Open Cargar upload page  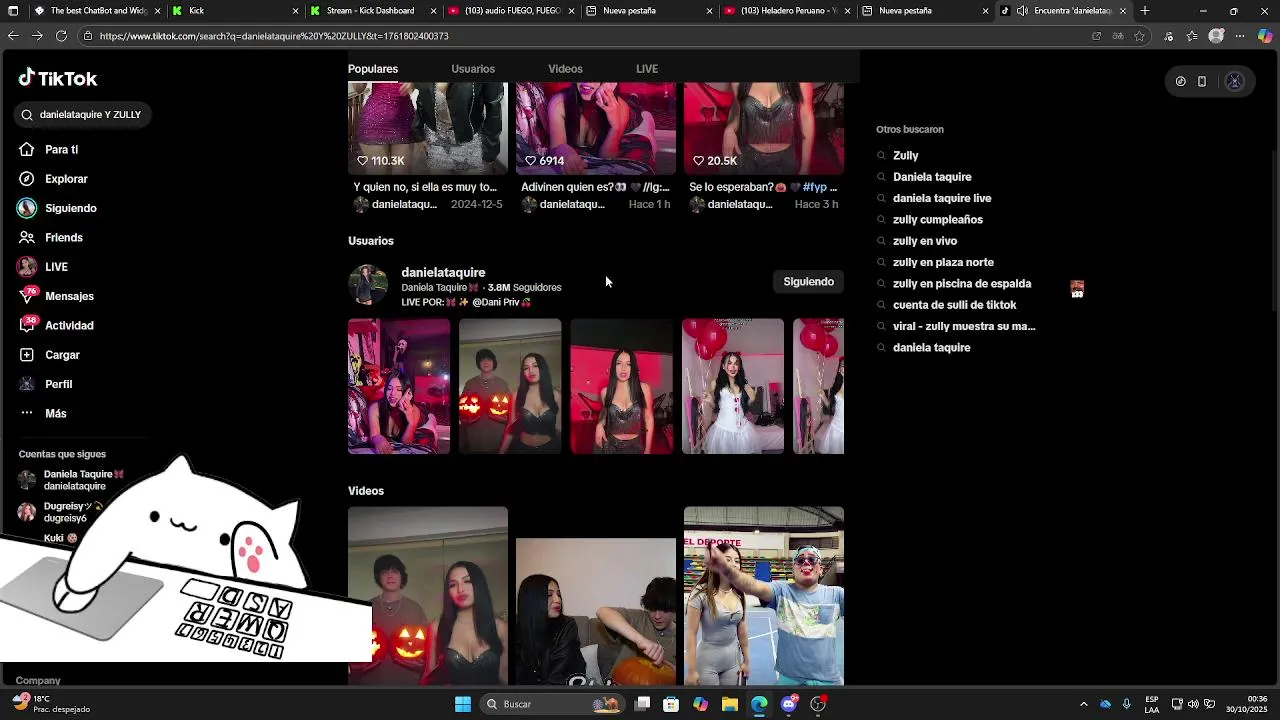point(62,355)
